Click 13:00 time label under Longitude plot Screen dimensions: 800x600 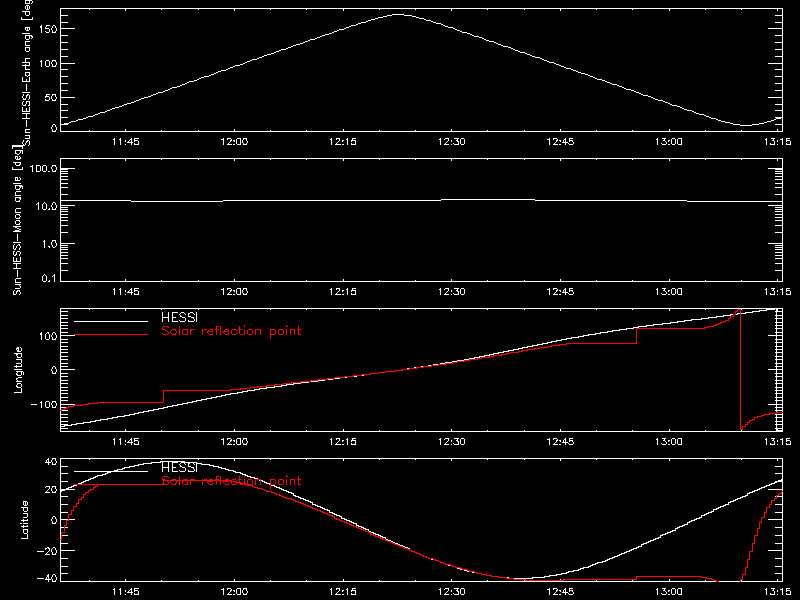669,441
